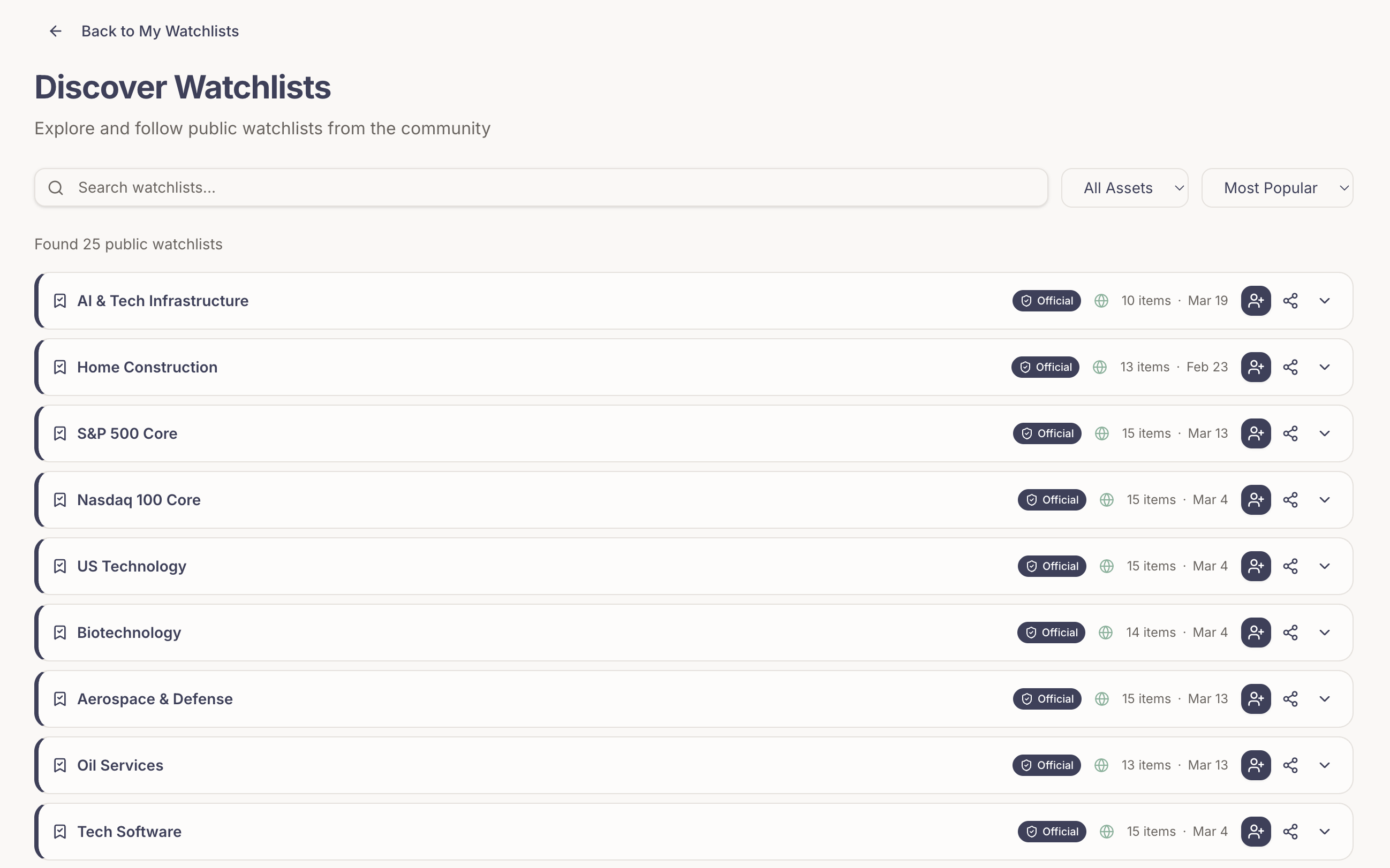This screenshot has height=868, width=1390.
Task: Expand the Oil Services watchlist row
Action: click(x=1325, y=765)
